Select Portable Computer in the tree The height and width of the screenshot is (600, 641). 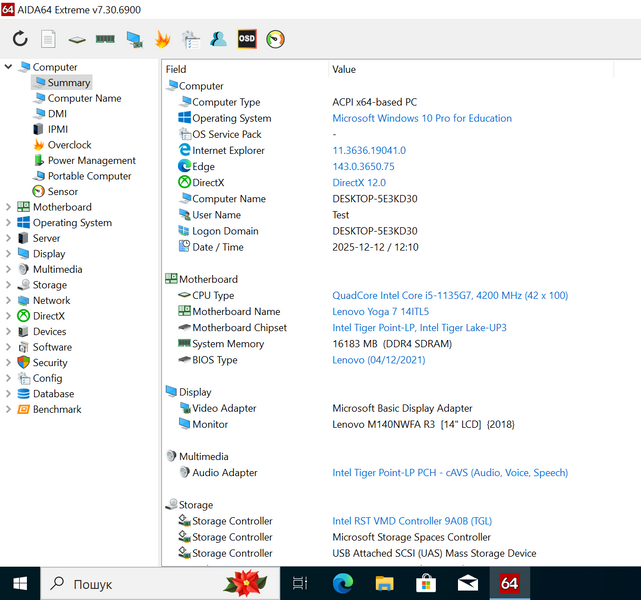tap(90, 176)
